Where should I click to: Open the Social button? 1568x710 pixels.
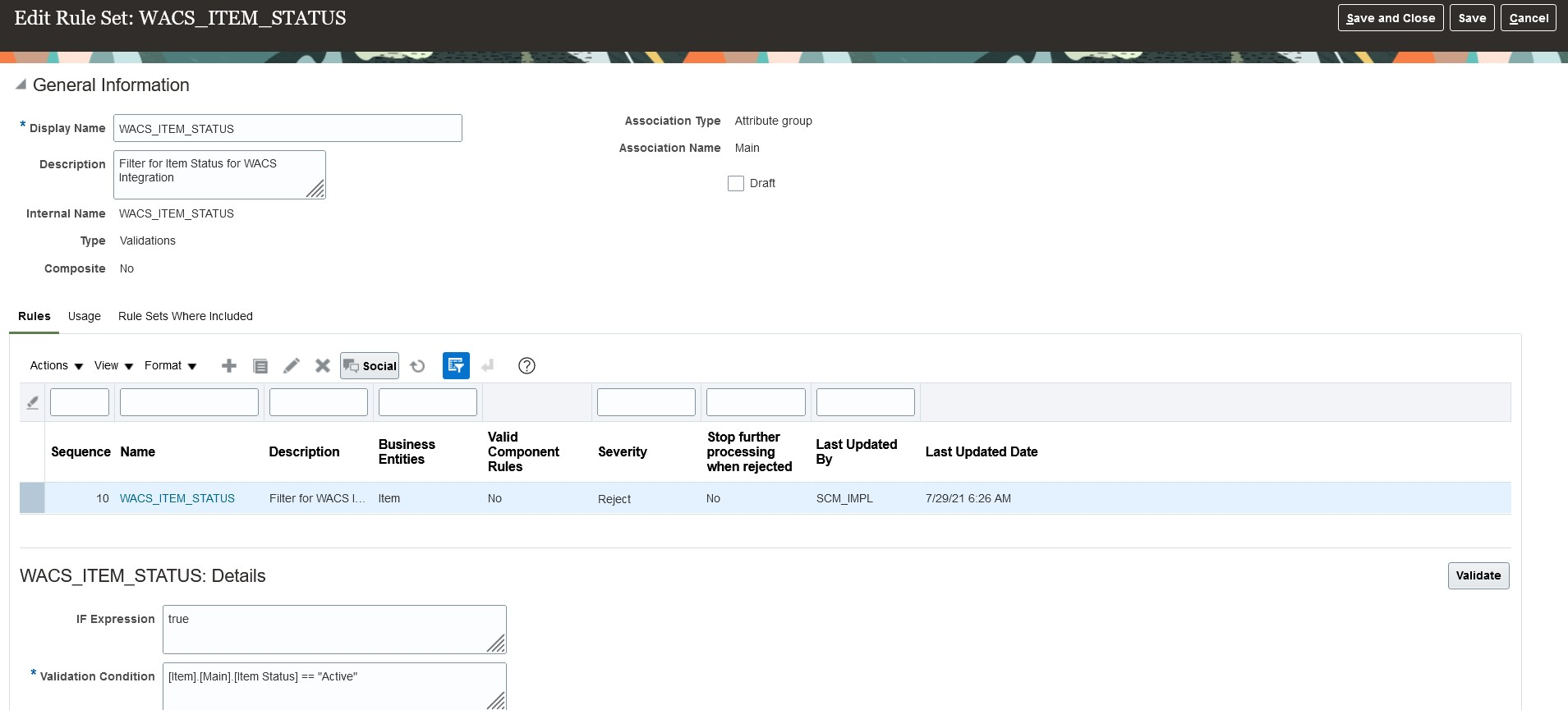370,366
